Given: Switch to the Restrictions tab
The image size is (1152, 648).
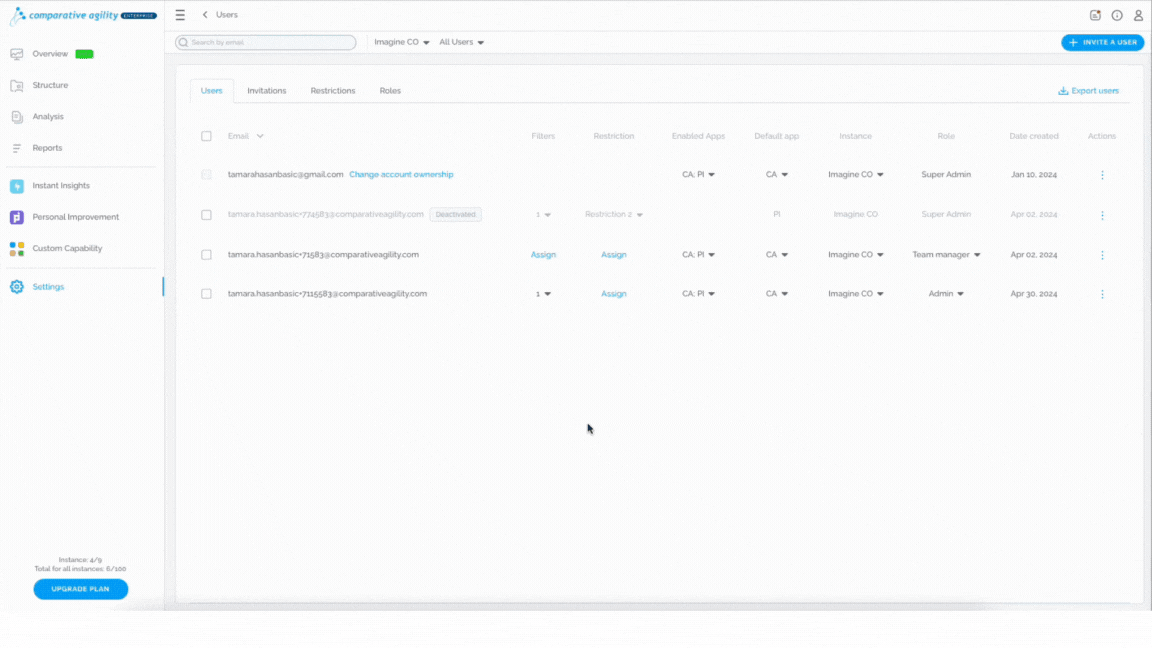Looking at the screenshot, I should tap(333, 91).
